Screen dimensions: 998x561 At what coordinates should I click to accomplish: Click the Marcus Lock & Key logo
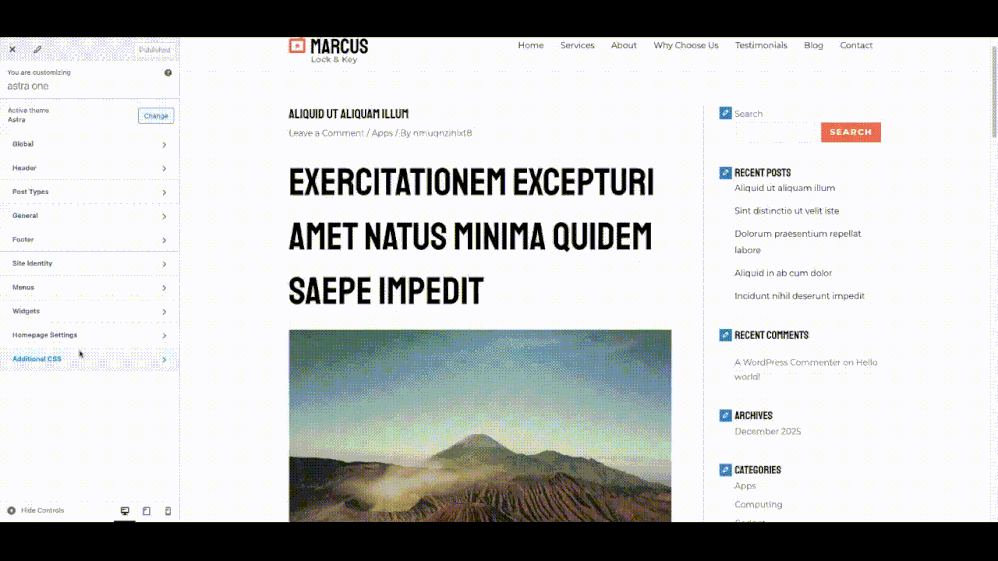328,49
